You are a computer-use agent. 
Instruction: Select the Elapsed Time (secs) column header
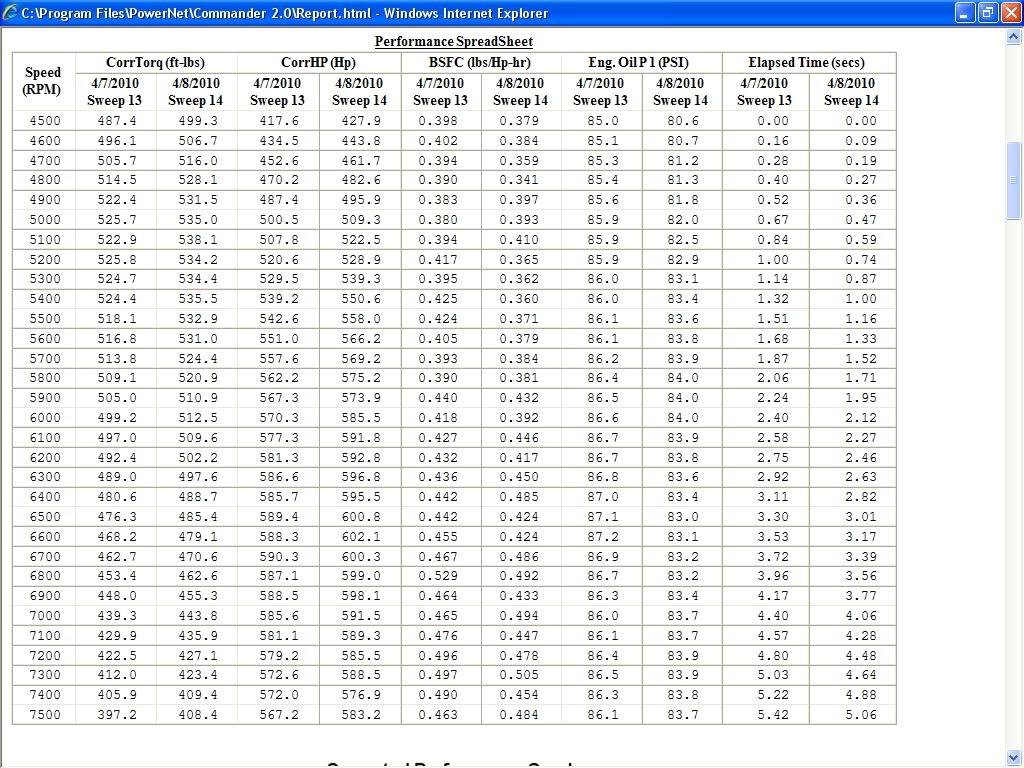click(807, 62)
